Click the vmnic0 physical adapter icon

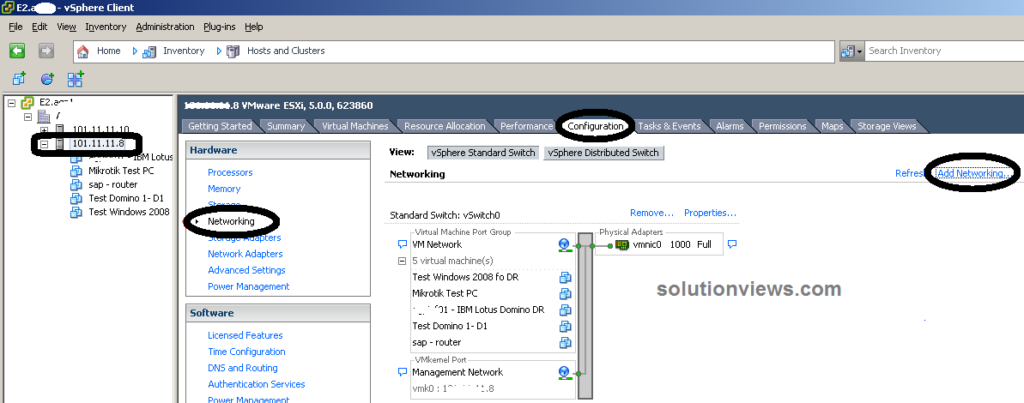coord(622,245)
